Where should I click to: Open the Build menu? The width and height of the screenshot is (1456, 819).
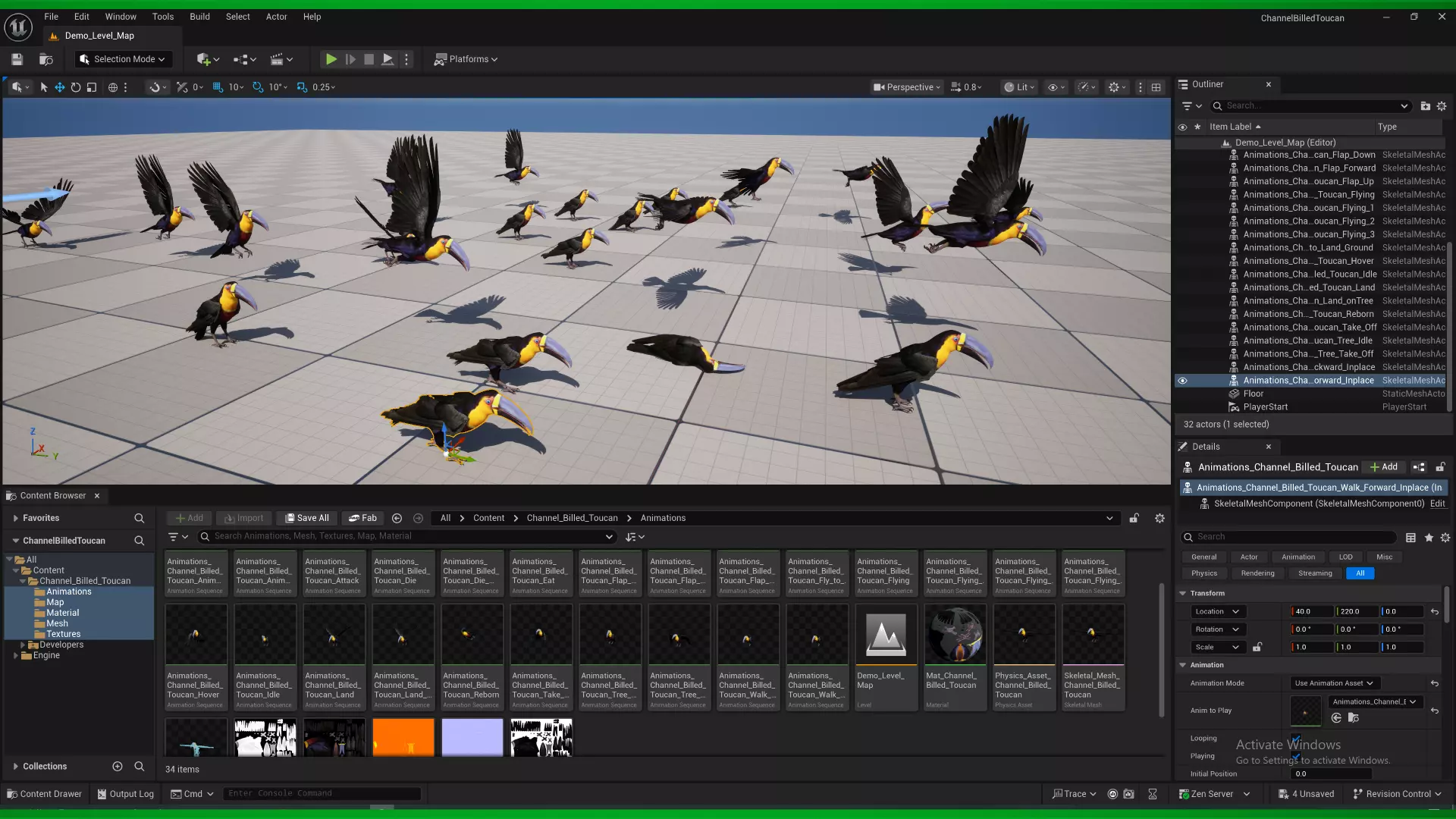point(199,17)
